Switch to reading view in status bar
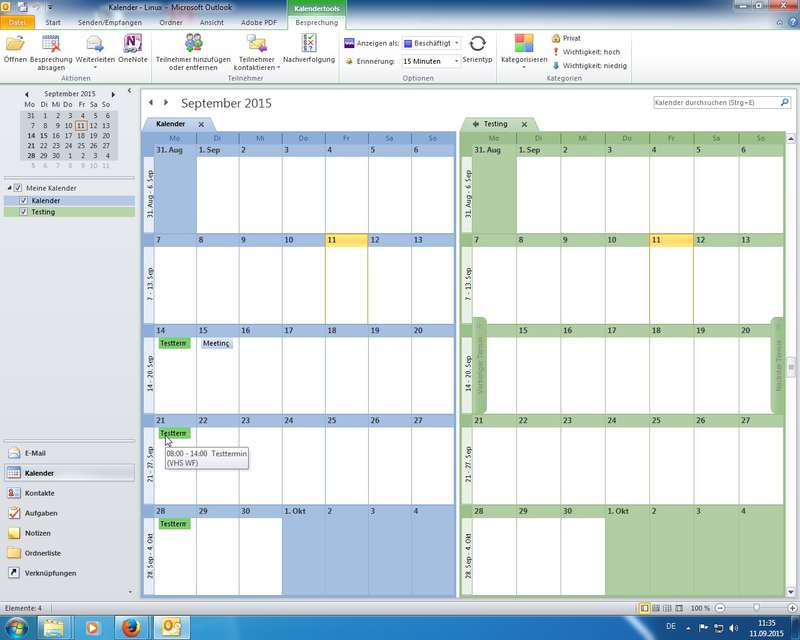 coord(679,608)
